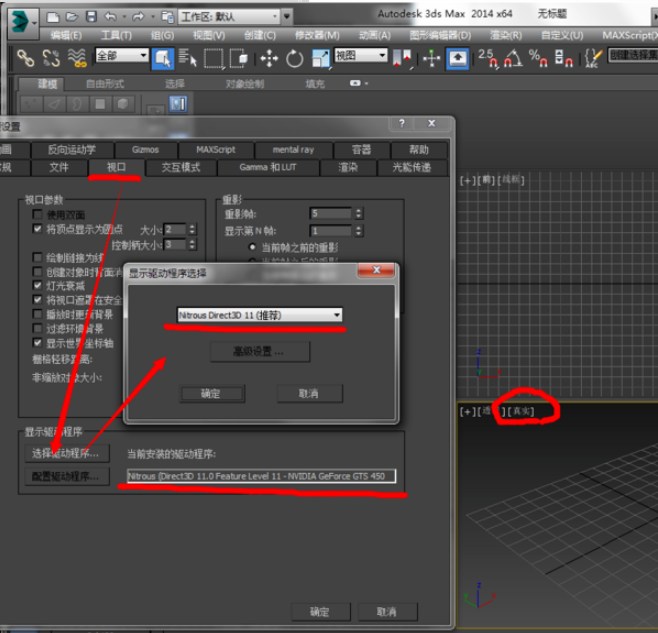658x633 pixels.
Task: Enable the 使用双面 checkbox
Action: (37, 214)
